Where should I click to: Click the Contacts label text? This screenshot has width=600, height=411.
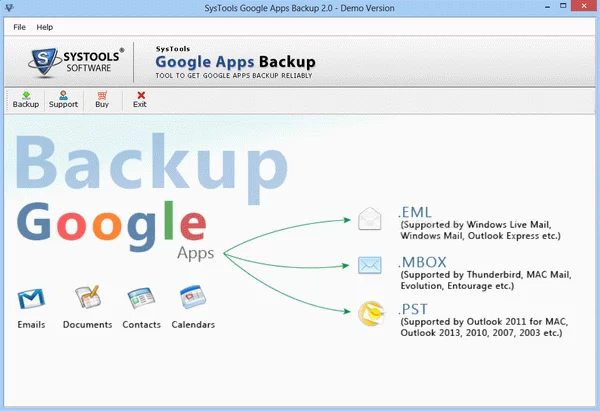[142, 325]
